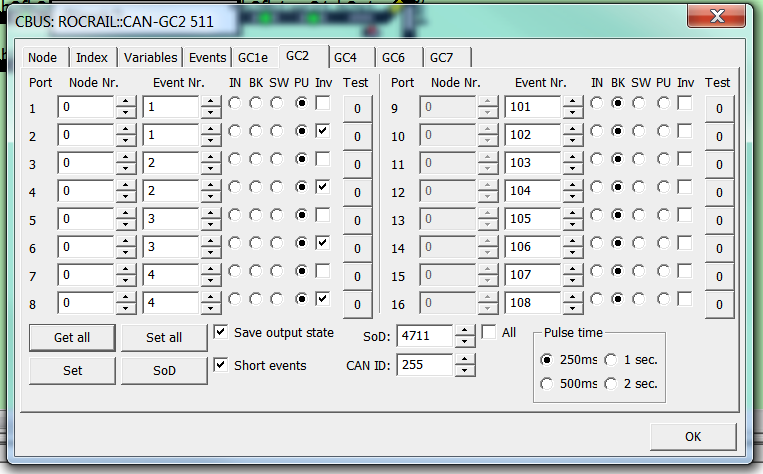Increase the SoD value with up arrow

pos(465,330)
